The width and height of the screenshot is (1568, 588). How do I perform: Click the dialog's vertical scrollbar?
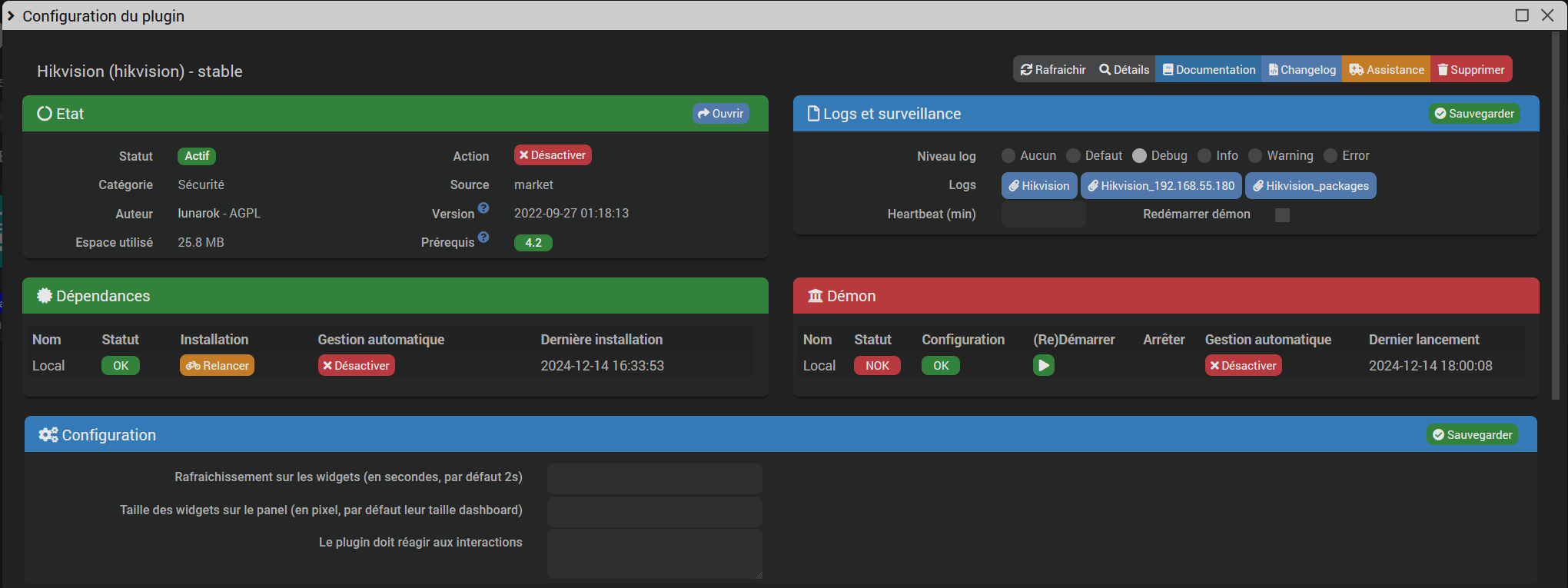tap(1555, 215)
